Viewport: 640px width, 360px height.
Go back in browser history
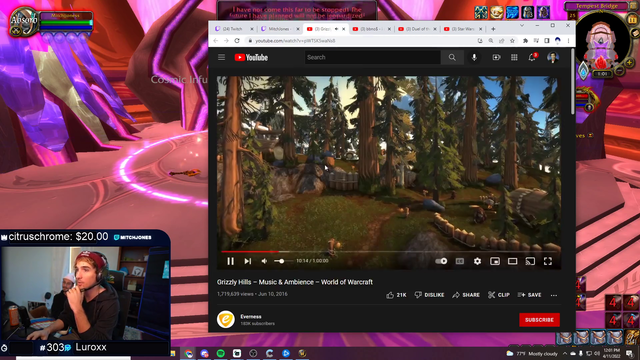pyautogui.click(x=216, y=41)
